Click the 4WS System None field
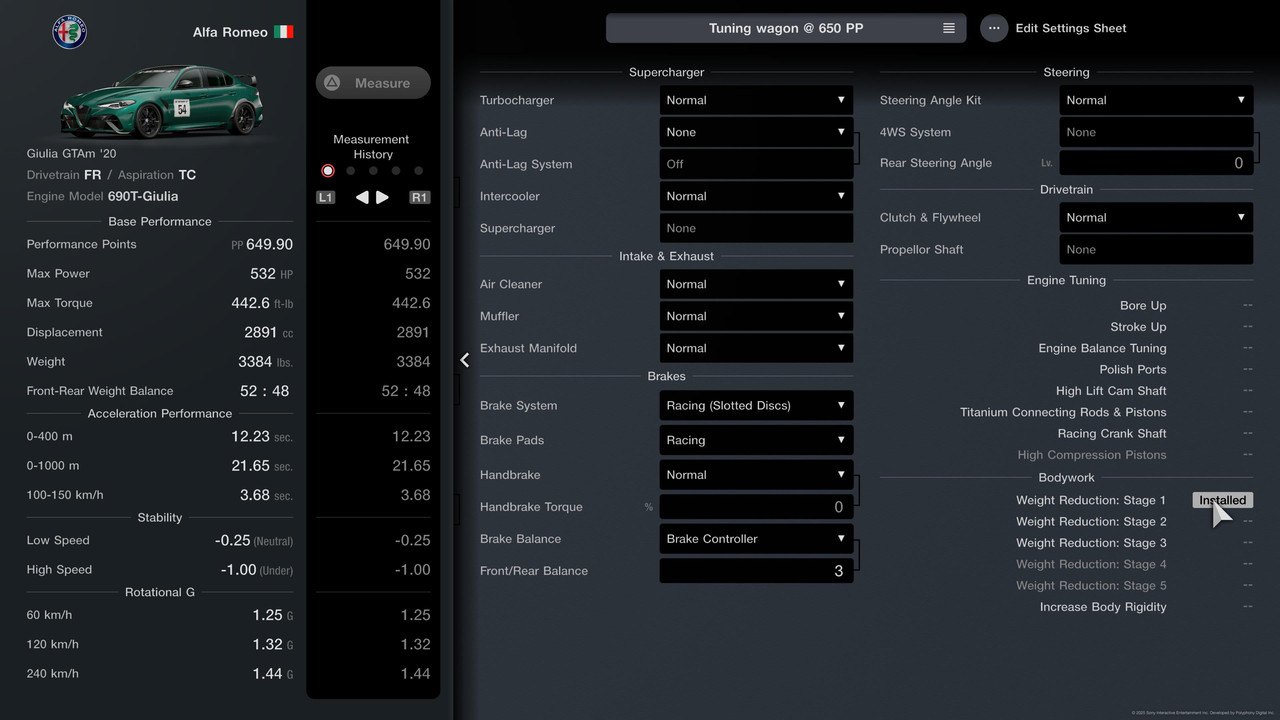Screen dimensions: 1280x720 tap(1156, 132)
